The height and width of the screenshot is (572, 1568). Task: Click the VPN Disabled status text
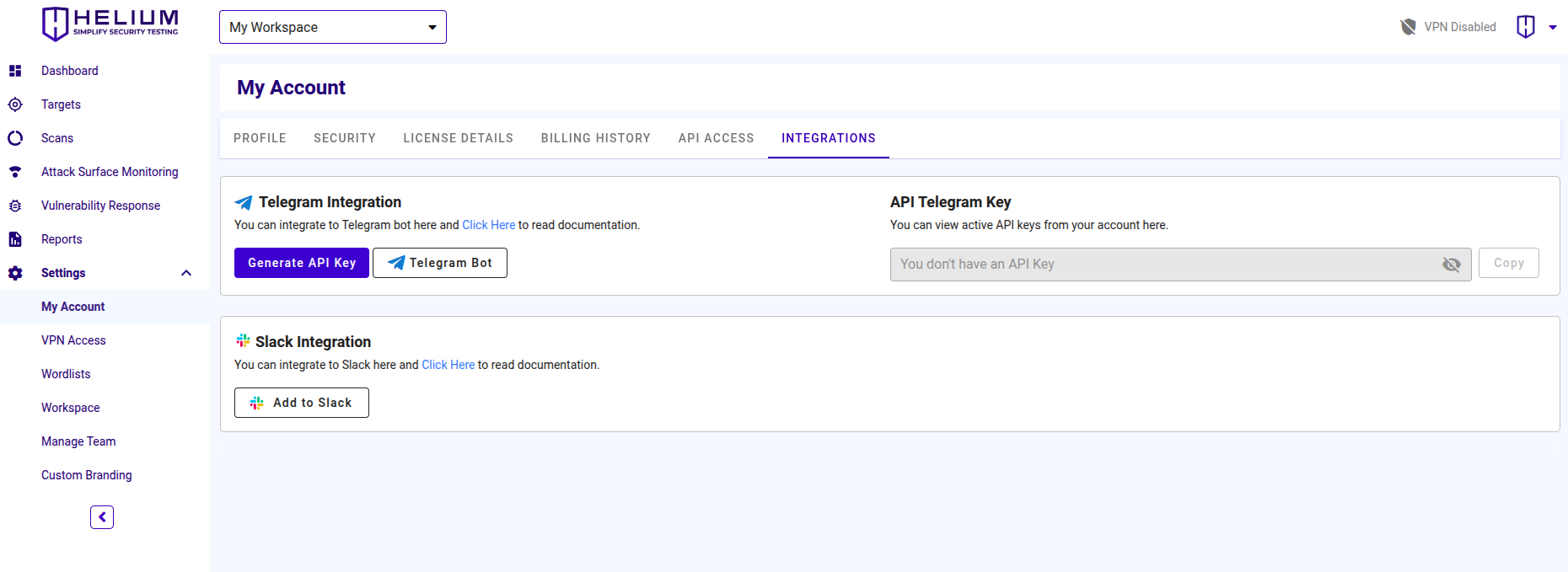point(1460,27)
